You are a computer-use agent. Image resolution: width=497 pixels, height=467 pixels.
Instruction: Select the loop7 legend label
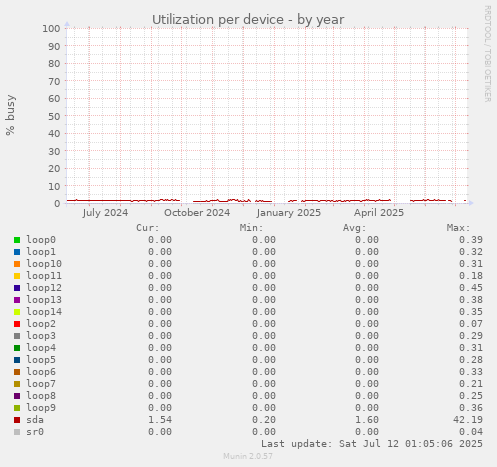pos(41,384)
